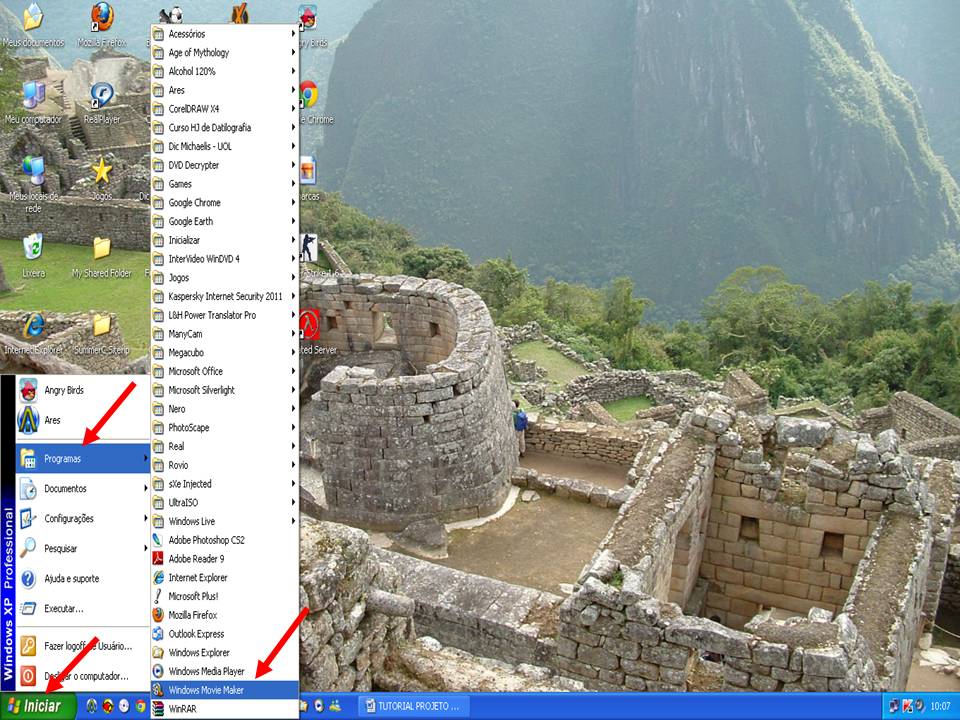Image resolution: width=960 pixels, height=720 pixels.
Task: Expand the Megacubo program group
Action: (x=225, y=353)
